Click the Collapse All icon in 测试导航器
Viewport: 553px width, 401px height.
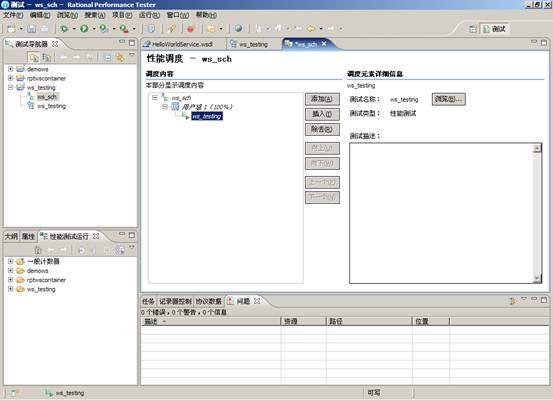coord(108,57)
